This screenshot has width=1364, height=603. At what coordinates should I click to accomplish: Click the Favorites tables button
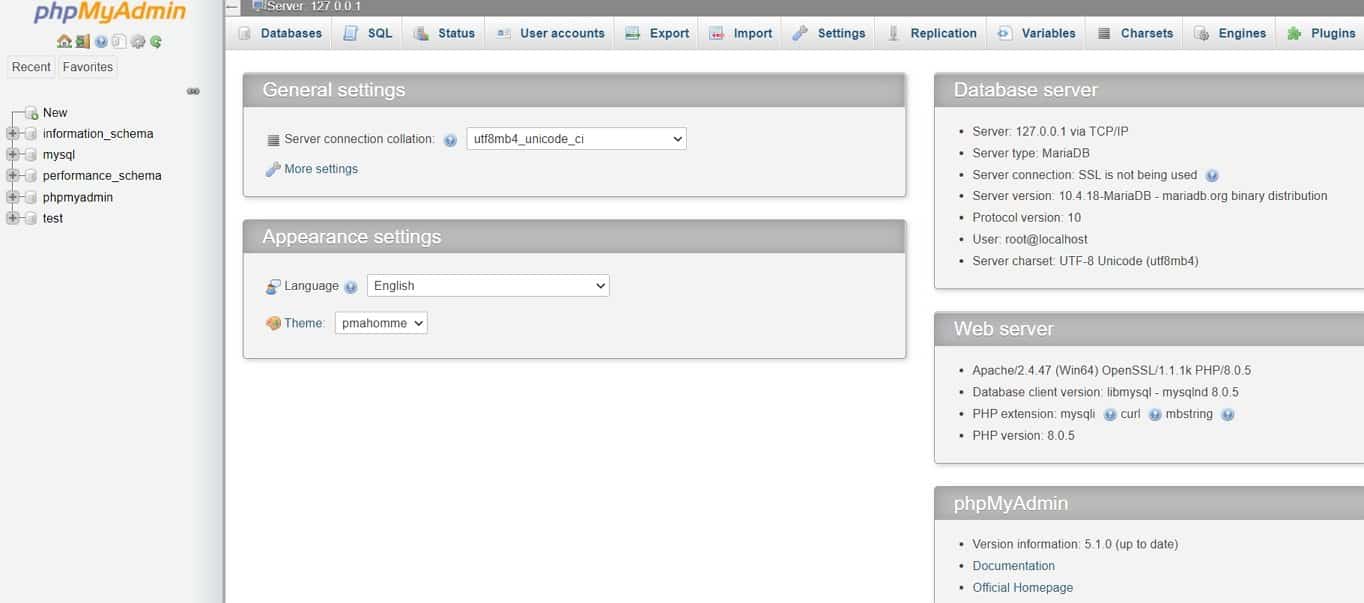88,67
